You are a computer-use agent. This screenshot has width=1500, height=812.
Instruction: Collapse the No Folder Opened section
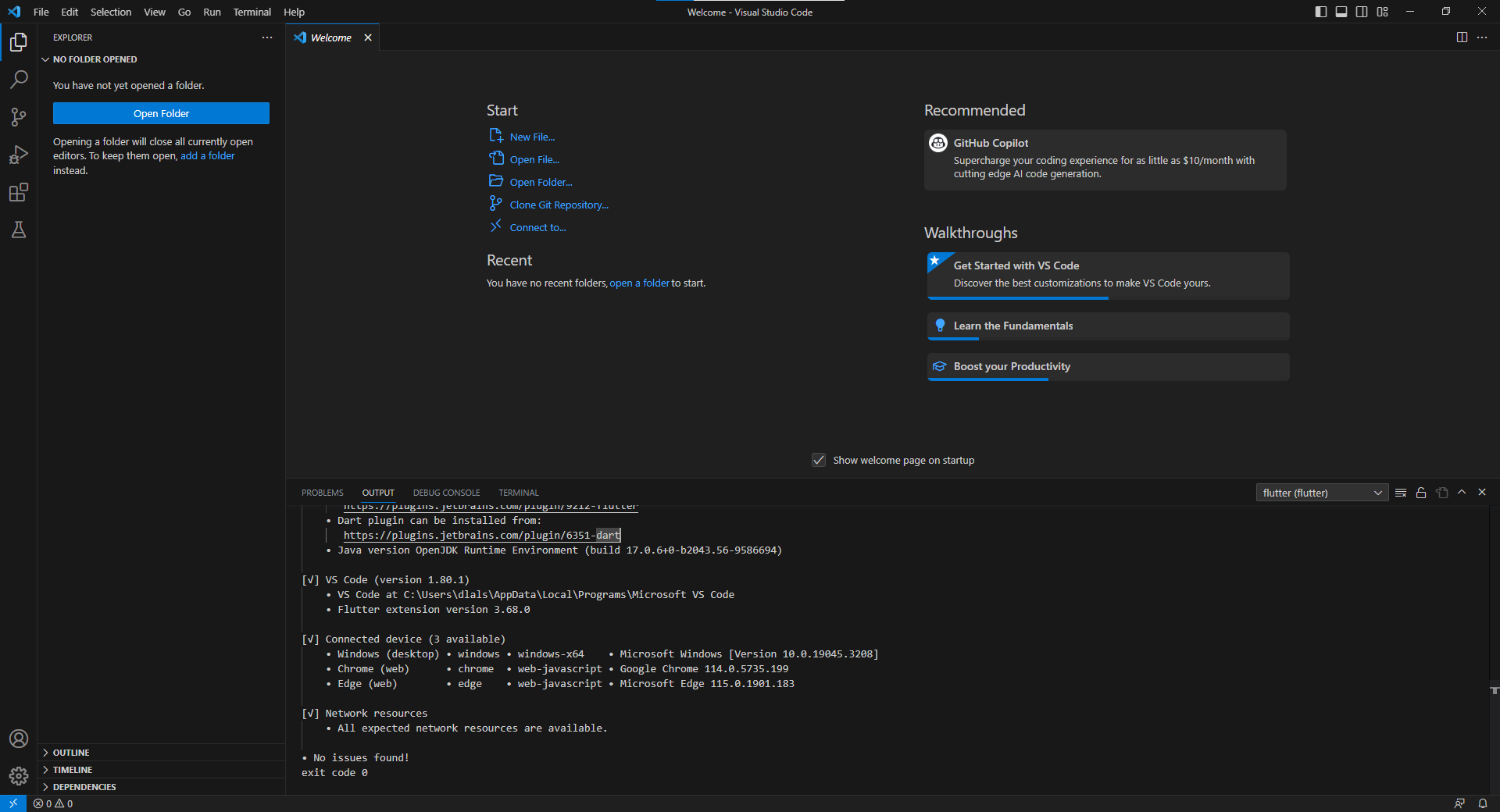(161, 59)
